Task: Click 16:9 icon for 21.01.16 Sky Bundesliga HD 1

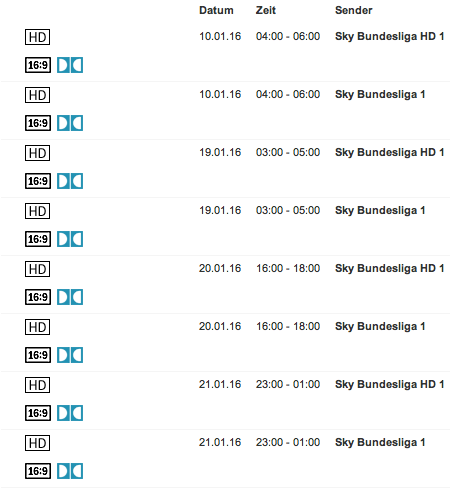Action: coord(38,413)
